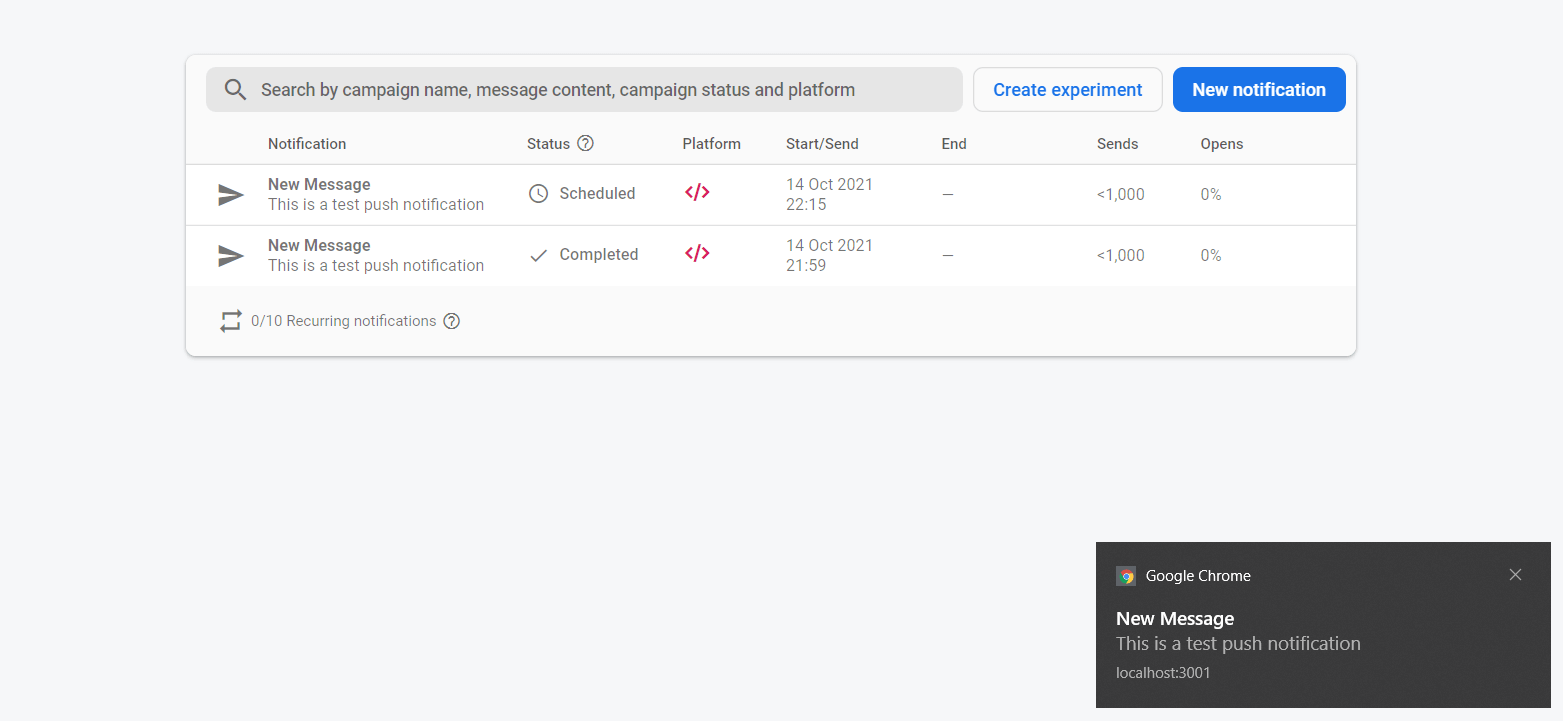1563x721 pixels.
Task: Click the Opens column header
Action: coord(1222,144)
